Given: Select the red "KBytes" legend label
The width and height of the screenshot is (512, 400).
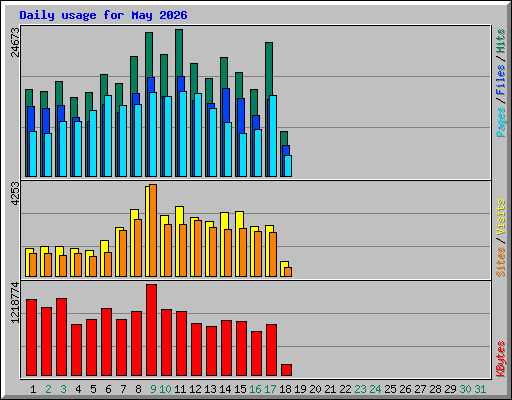Looking at the screenshot, I should click(x=500, y=359).
